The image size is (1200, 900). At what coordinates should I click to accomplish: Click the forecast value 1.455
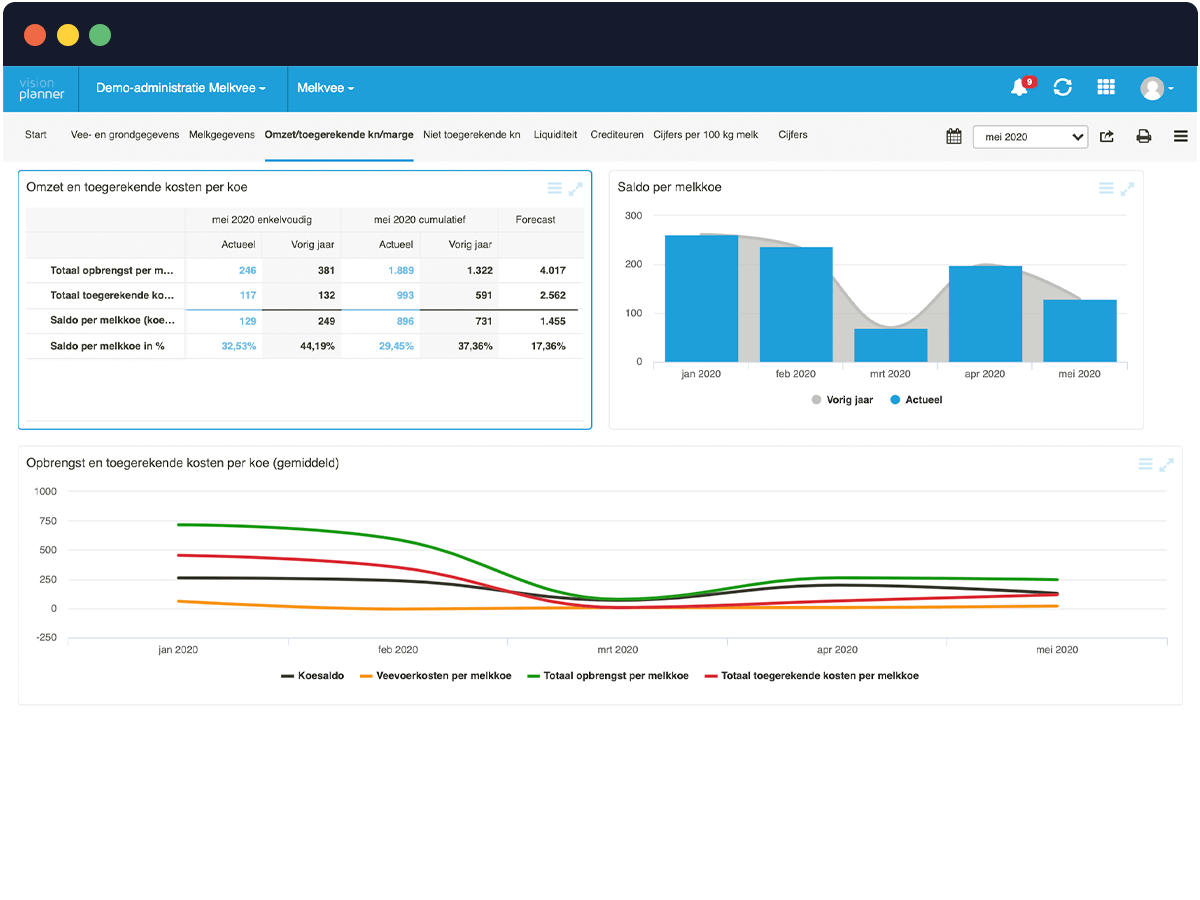tap(553, 321)
